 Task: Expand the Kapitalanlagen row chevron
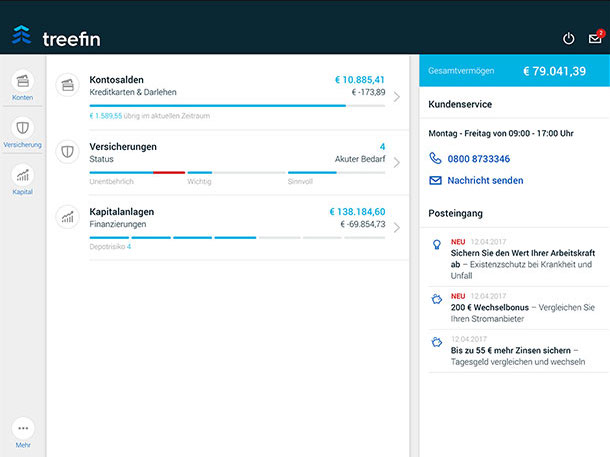[x=397, y=227]
